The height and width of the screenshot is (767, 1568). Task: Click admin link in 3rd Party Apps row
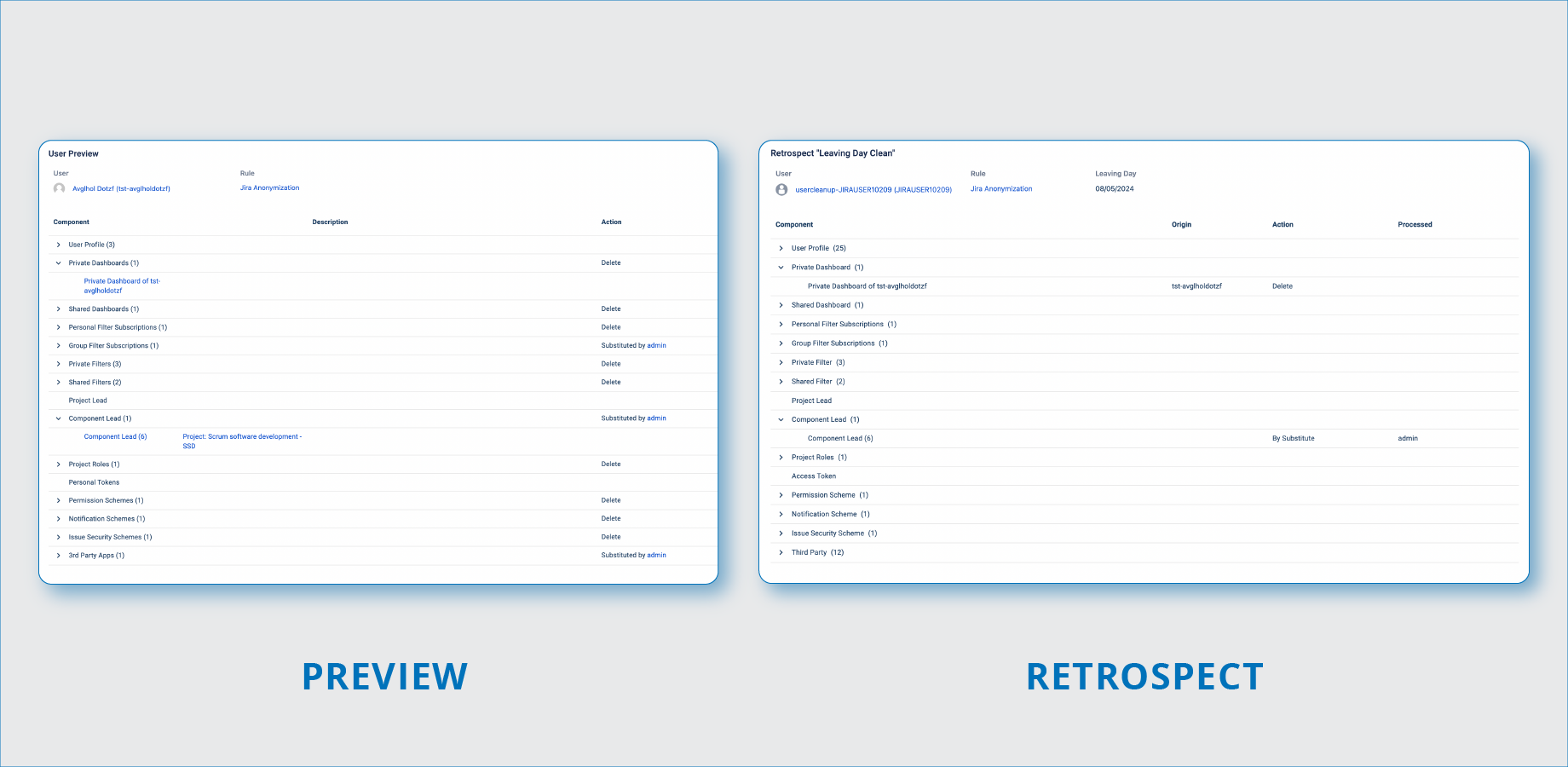[x=656, y=556]
